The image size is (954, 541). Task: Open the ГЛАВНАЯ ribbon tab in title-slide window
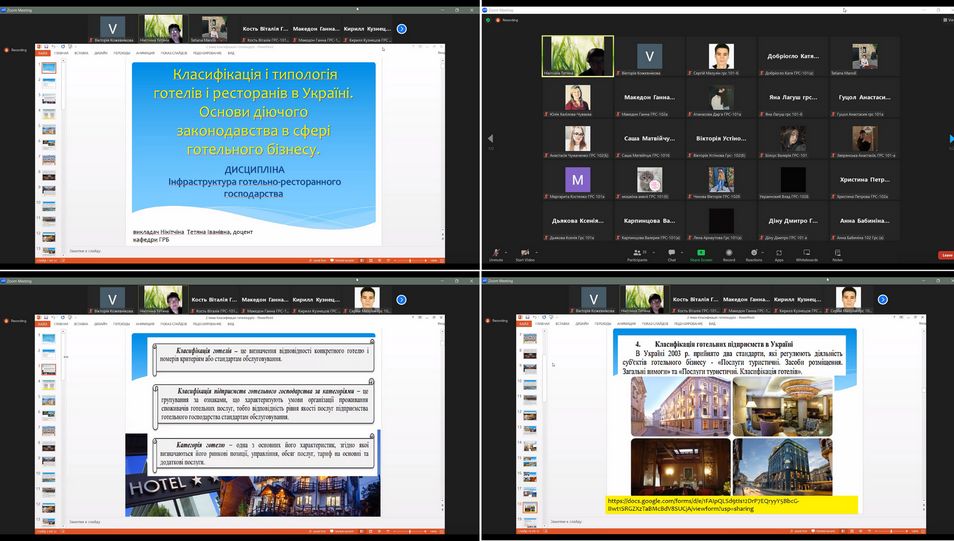tap(61, 53)
